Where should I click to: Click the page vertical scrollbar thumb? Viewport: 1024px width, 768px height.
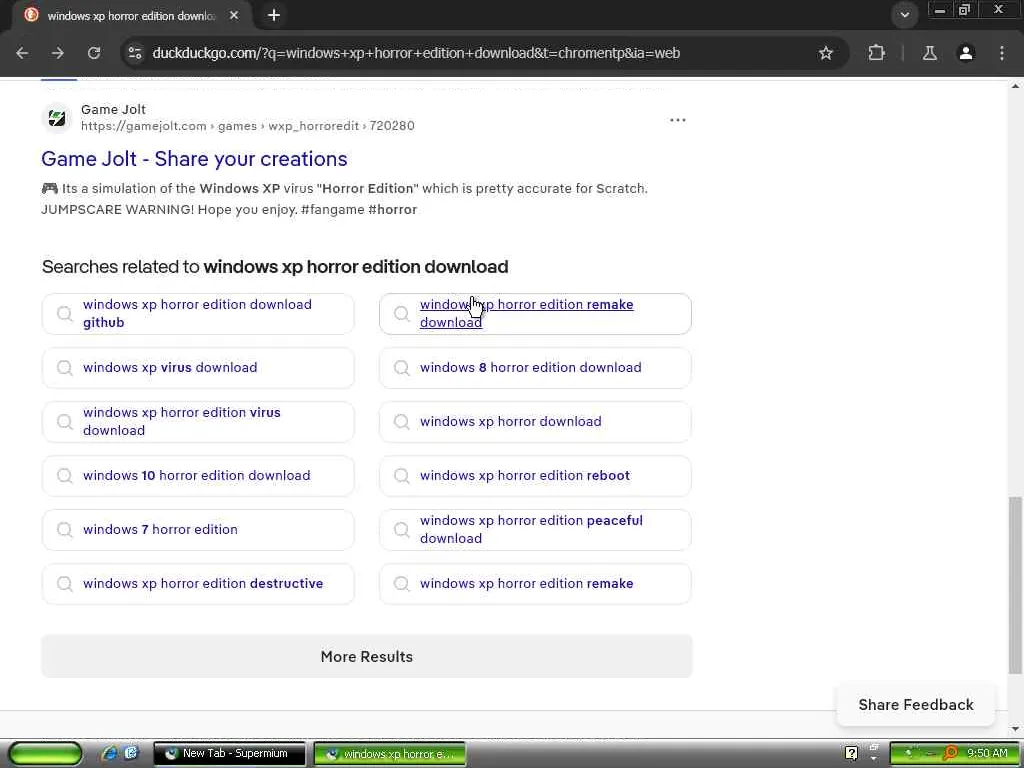(x=1015, y=584)
